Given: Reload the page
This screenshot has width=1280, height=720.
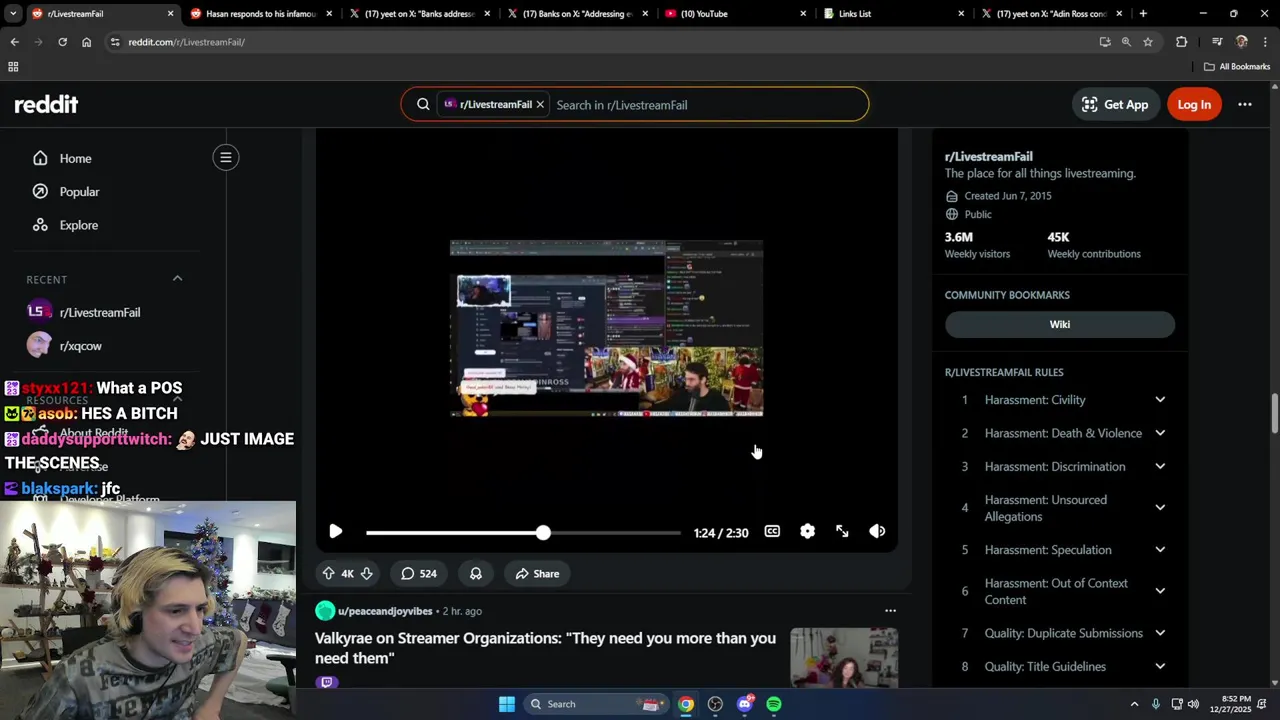Looking at the screenshot, I should click(62, 42).
